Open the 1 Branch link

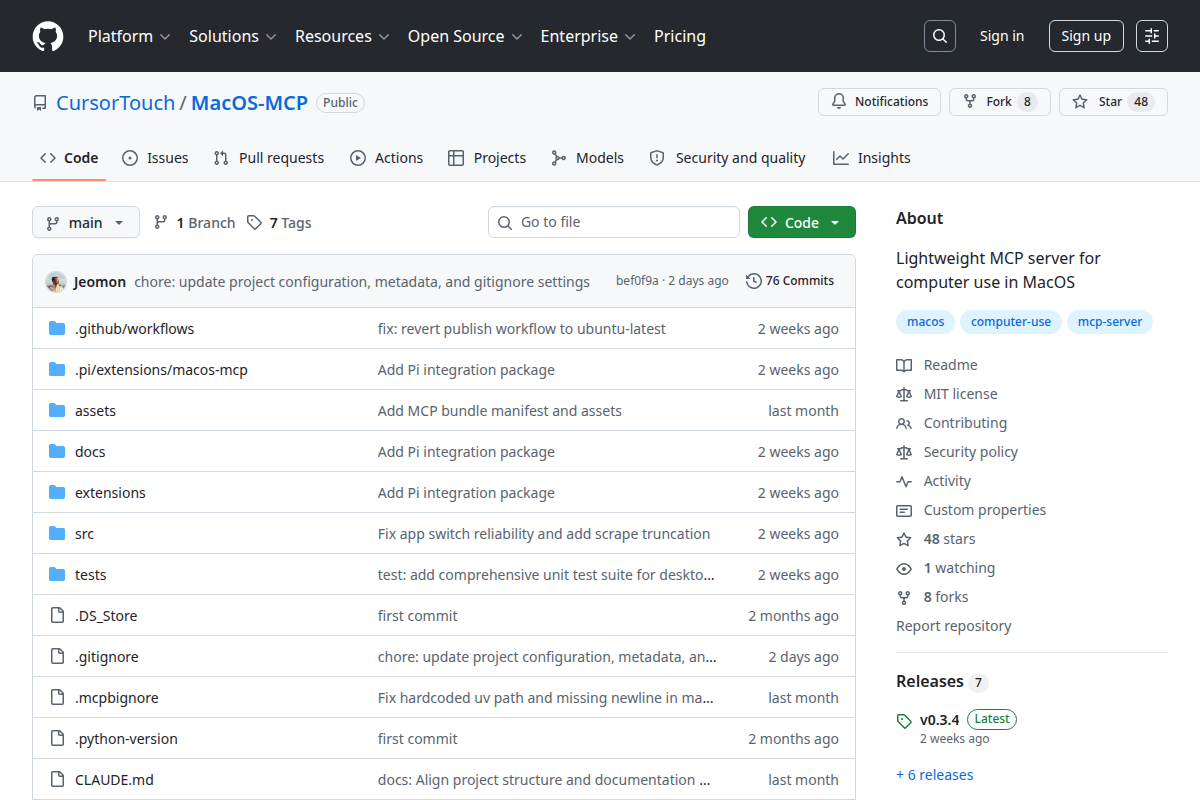[x=194, y=222]
